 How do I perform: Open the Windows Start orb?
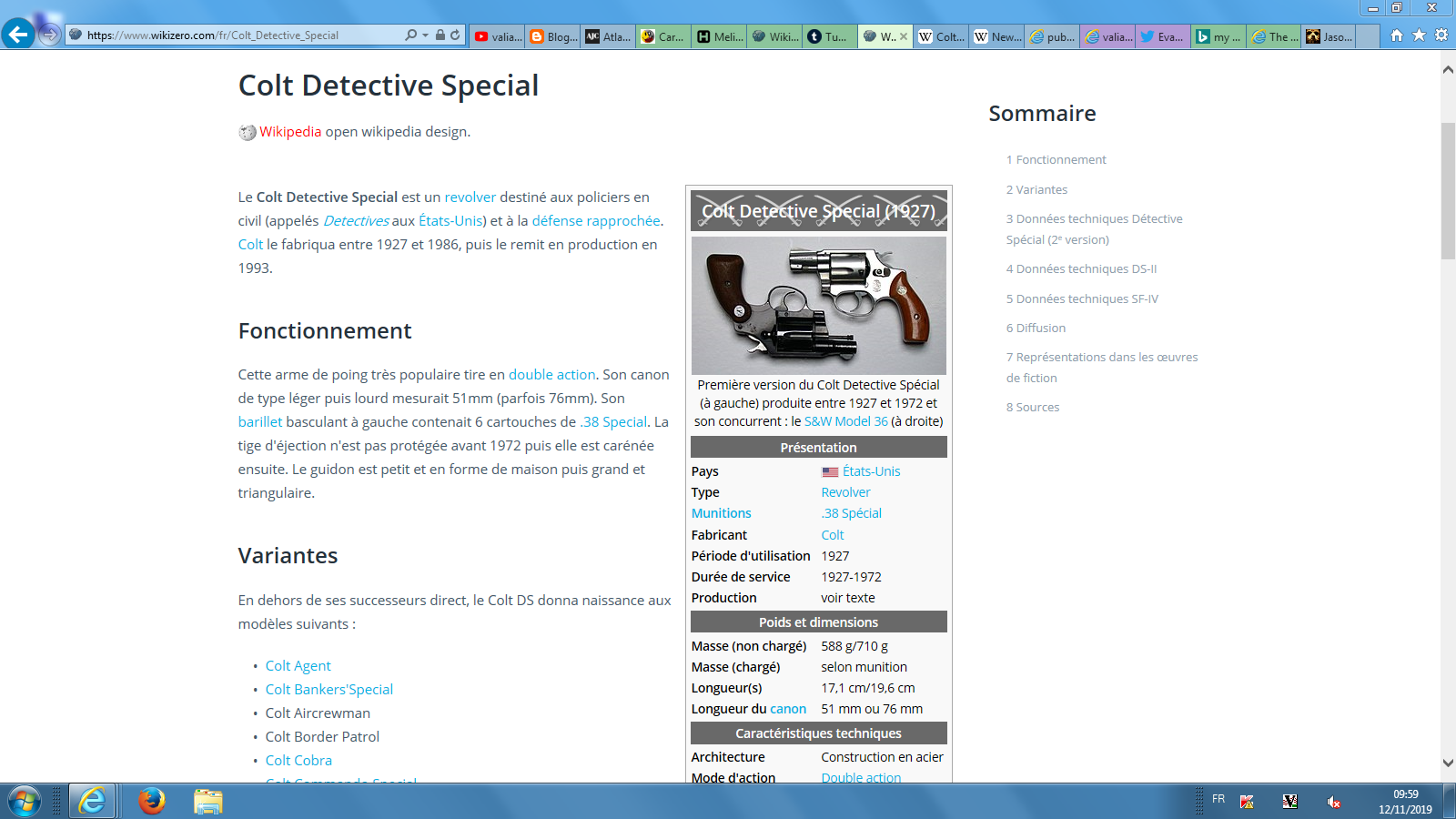pyautogui.click(x=25, y=802)
